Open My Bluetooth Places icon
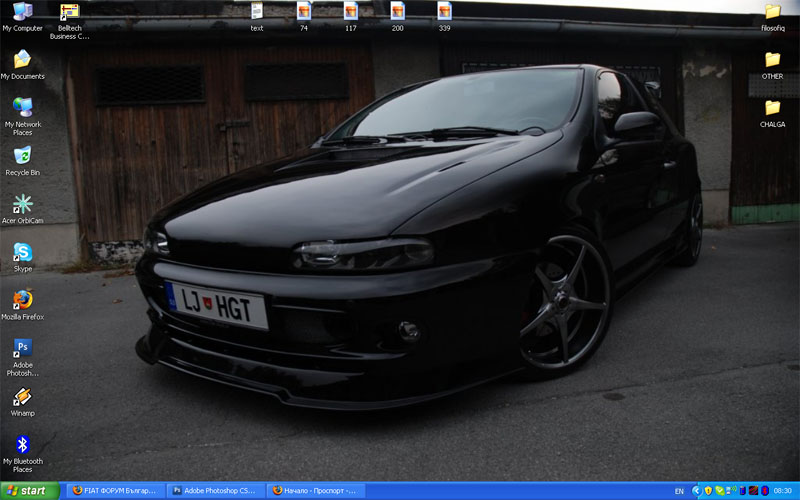The image size is (800, 500). coord(22,444)
